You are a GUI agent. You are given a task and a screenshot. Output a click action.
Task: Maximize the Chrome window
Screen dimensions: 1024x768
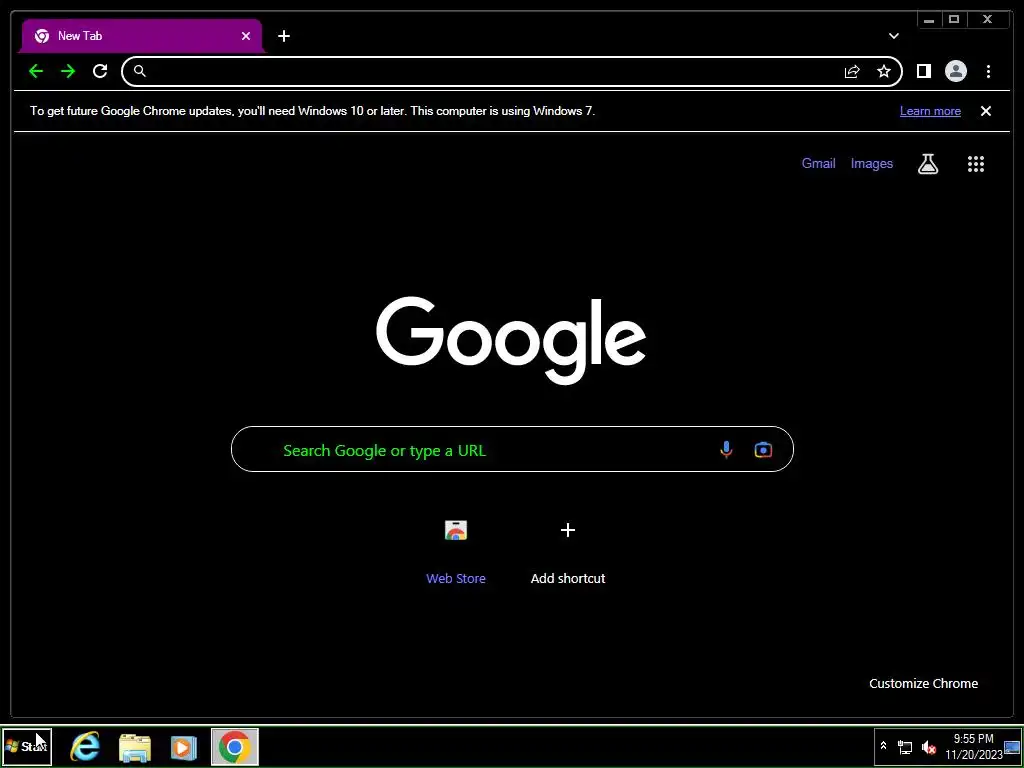tap(954, 20)
